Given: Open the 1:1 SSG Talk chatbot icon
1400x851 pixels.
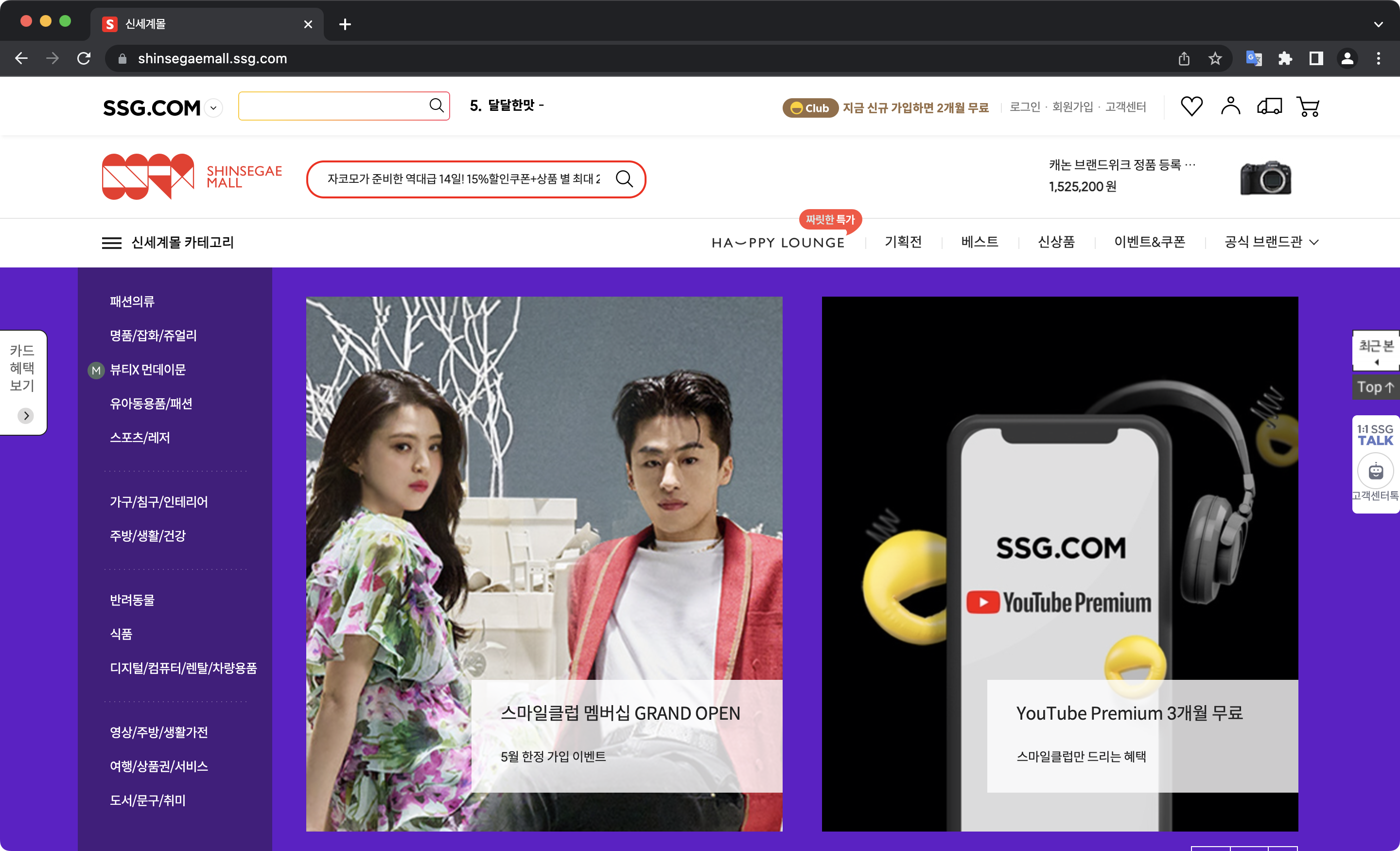Looking at the screenshot, I should point(1375,471).
